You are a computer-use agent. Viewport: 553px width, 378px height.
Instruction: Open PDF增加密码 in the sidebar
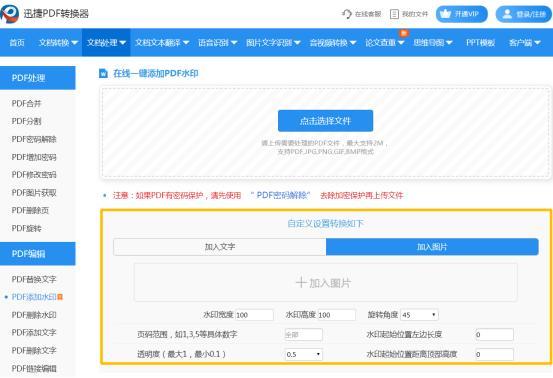34,157
